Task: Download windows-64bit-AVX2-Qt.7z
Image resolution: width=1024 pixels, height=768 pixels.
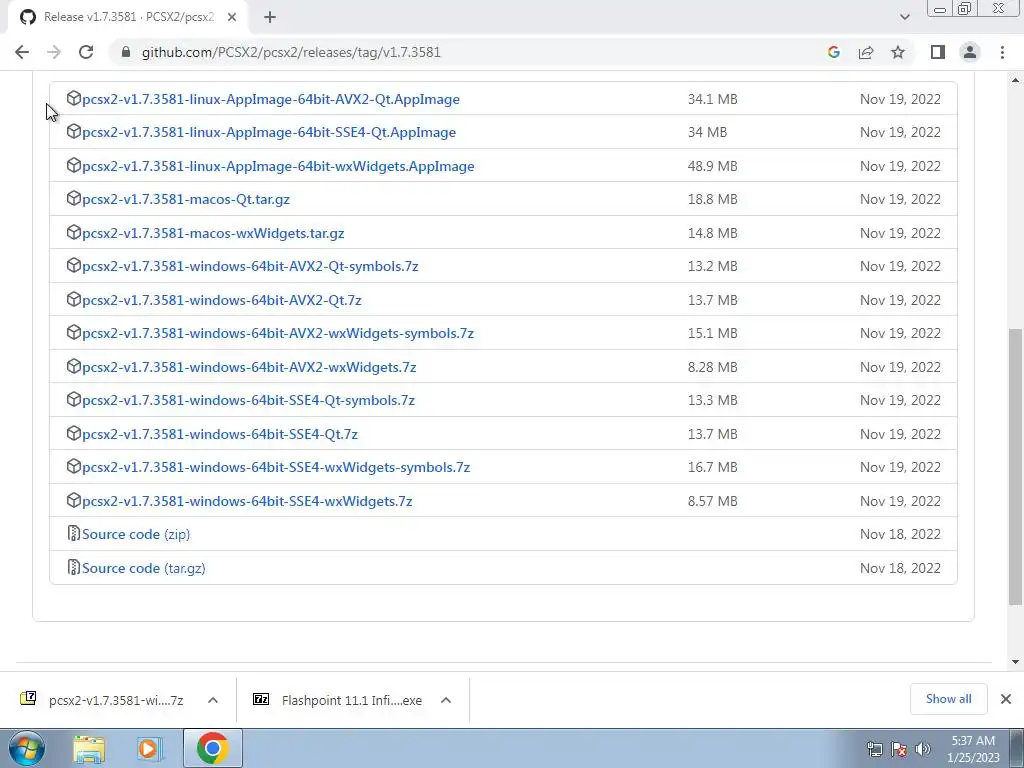Action: point(222,300)
